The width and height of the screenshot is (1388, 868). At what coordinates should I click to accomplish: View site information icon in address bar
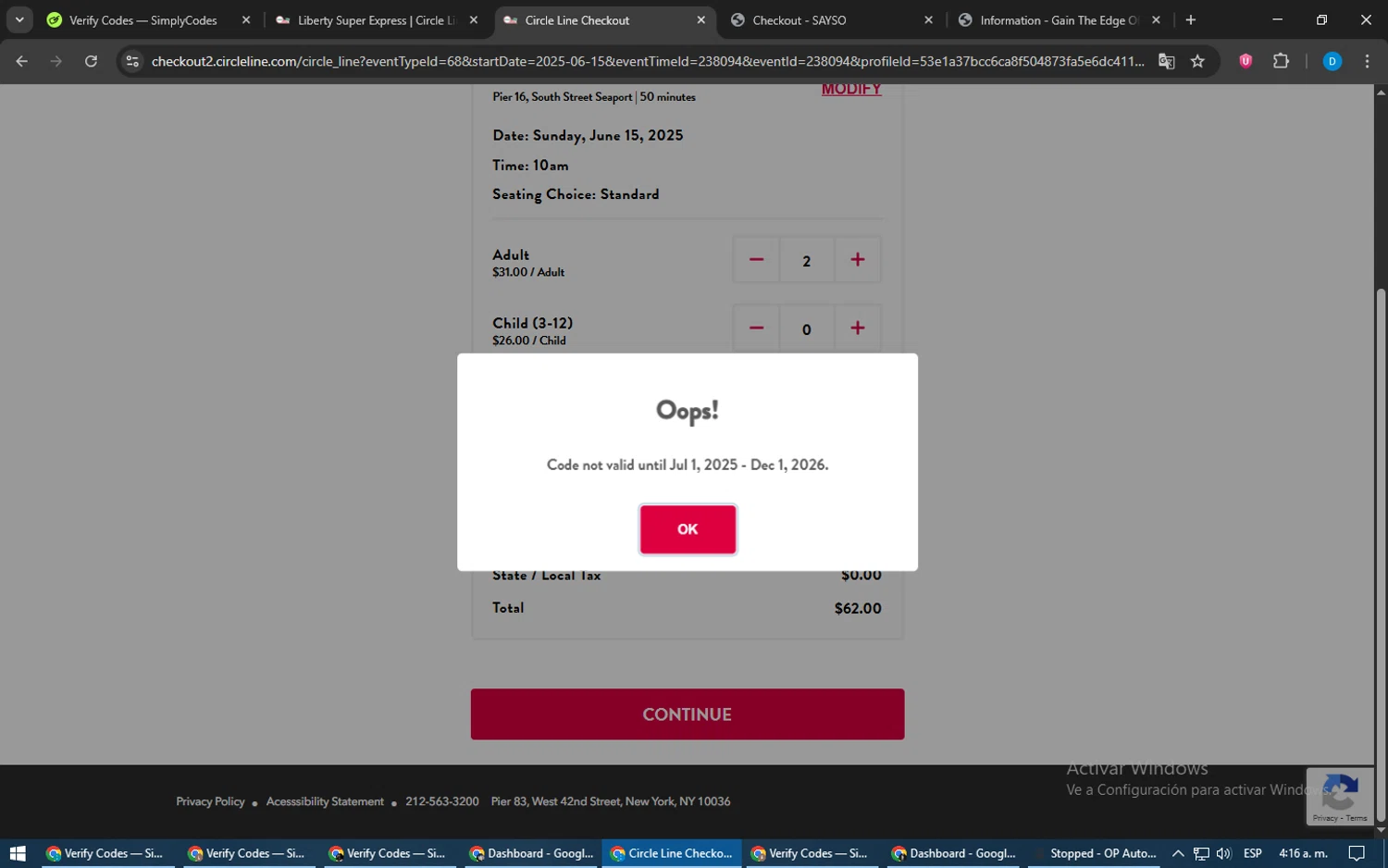132,61
